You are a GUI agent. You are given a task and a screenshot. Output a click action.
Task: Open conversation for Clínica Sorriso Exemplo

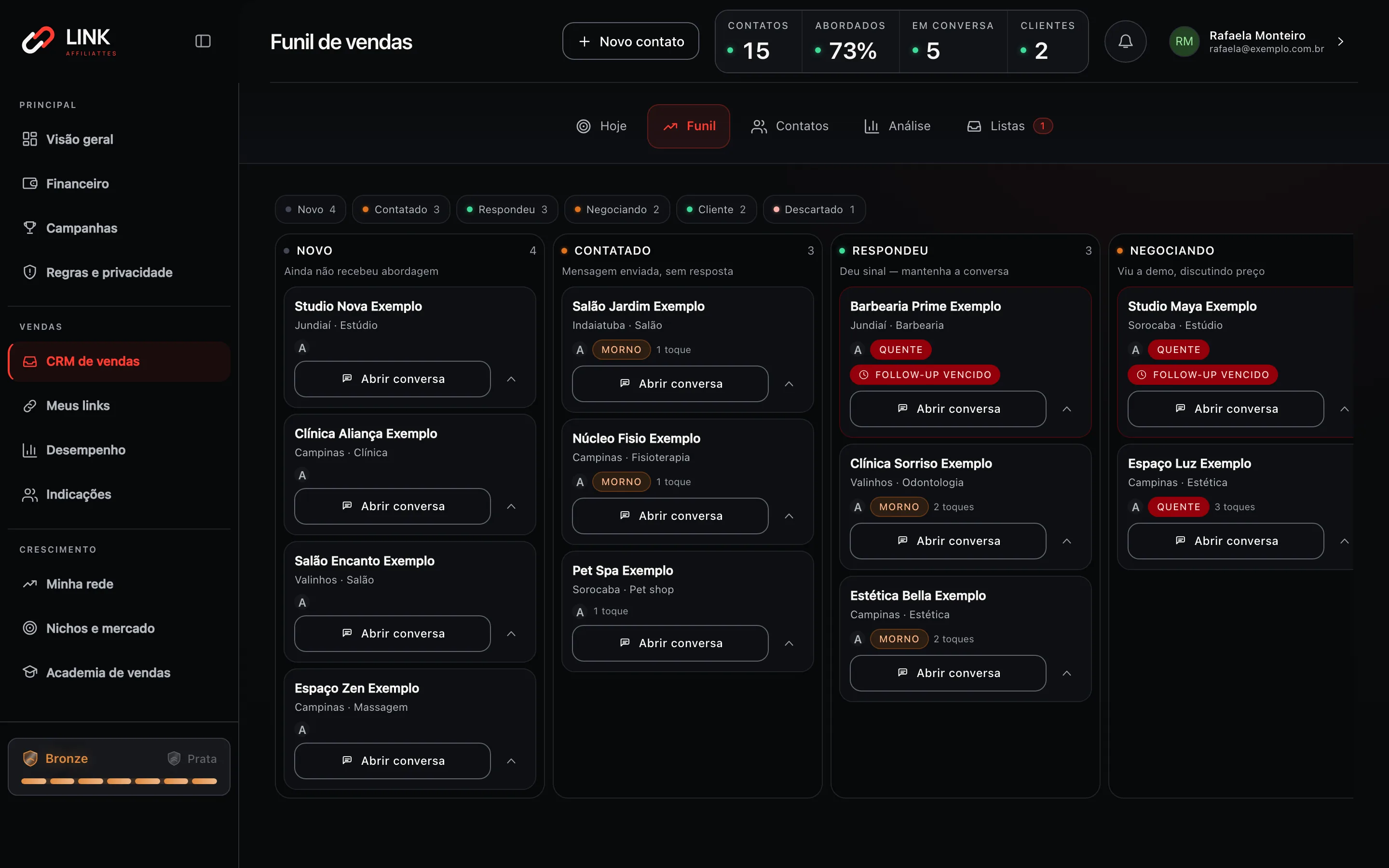click(x=948, y=541)
